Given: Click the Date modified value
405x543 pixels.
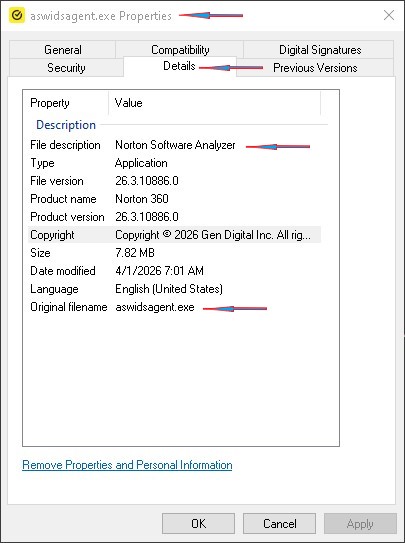Looking at the screenshot, I should tap(159, 271).
